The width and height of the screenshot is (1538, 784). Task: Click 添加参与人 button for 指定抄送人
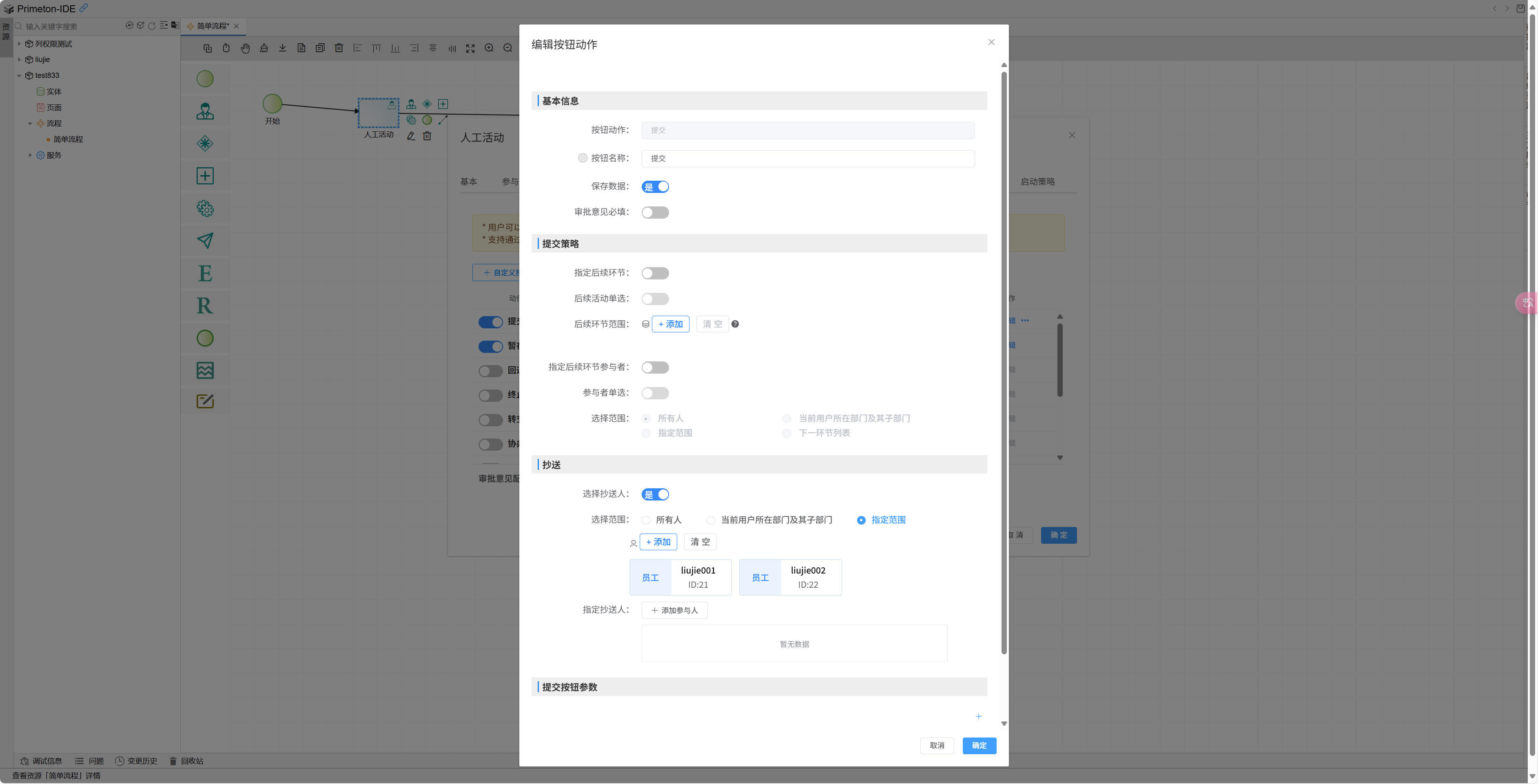click(674, 610)
